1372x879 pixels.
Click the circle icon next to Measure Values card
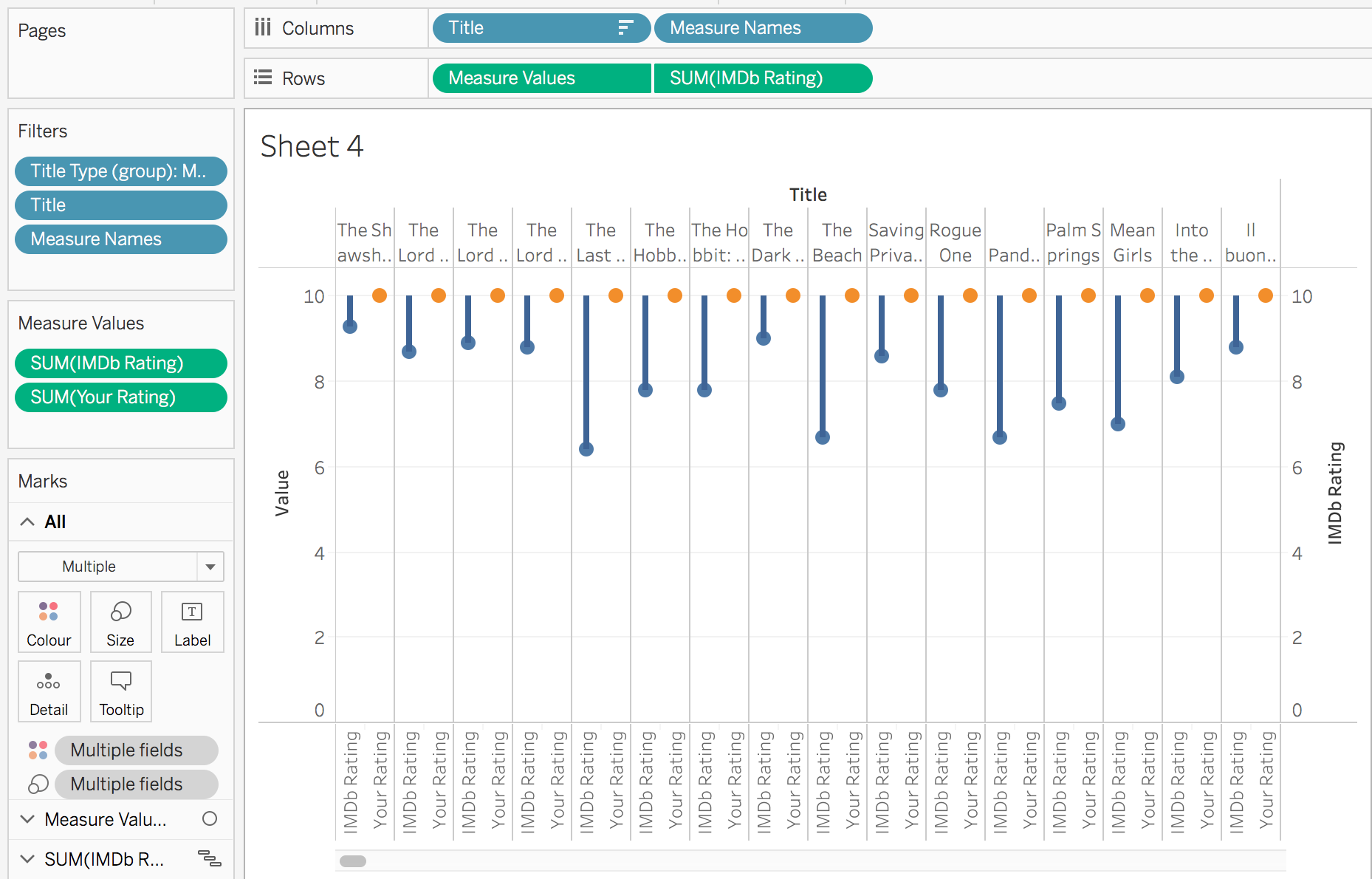210,819
